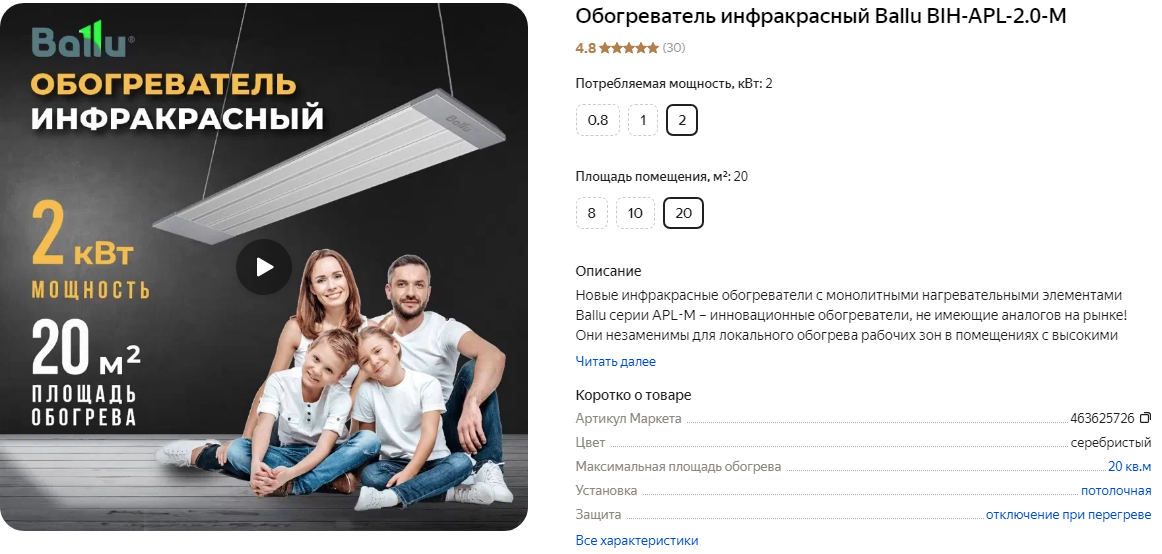Choose 10 m² room area option
Viewport: 1162px width, 554px height.
635,213
